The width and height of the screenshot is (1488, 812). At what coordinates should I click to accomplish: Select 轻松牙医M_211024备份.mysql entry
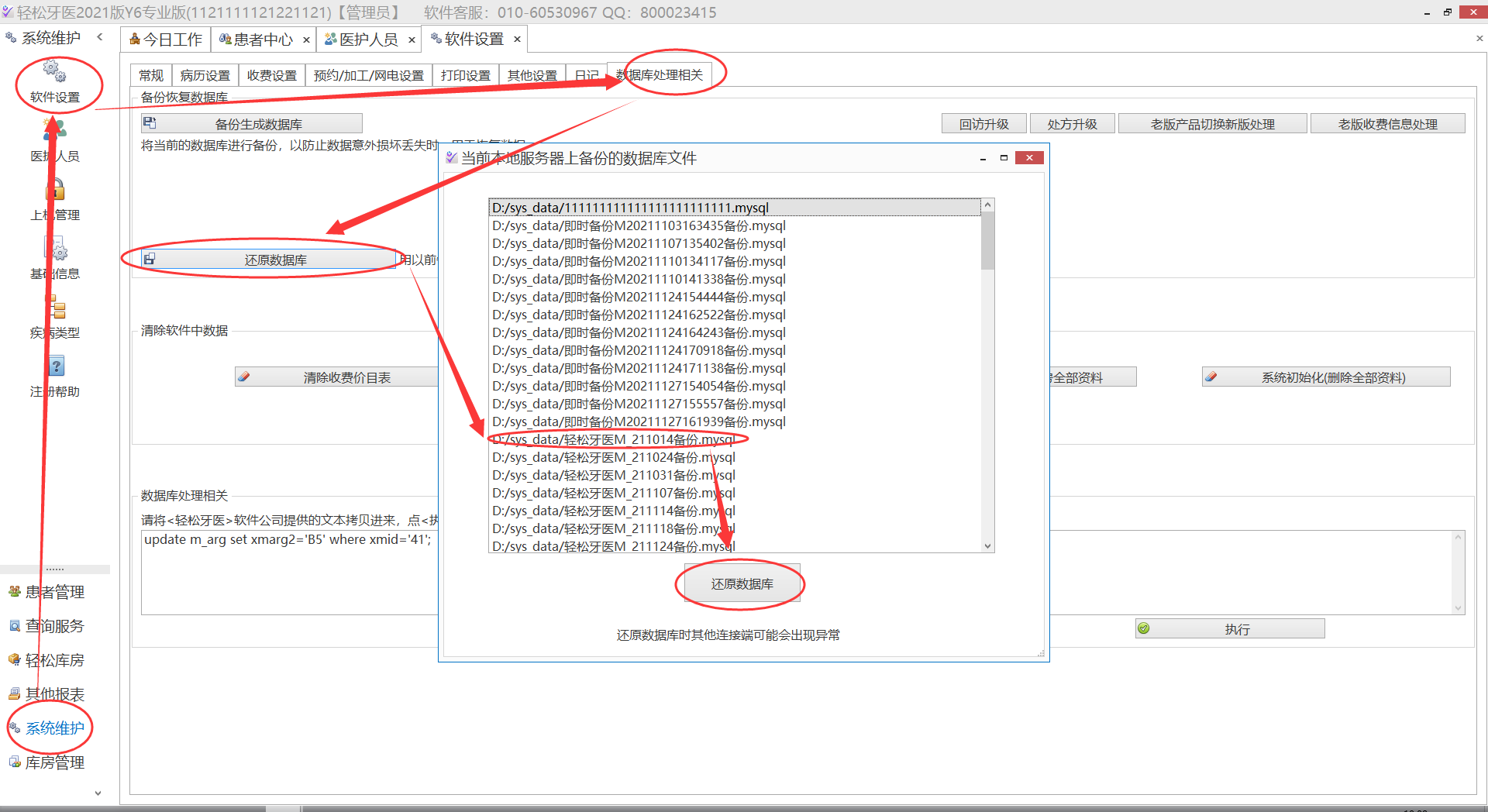click(735, 457)
